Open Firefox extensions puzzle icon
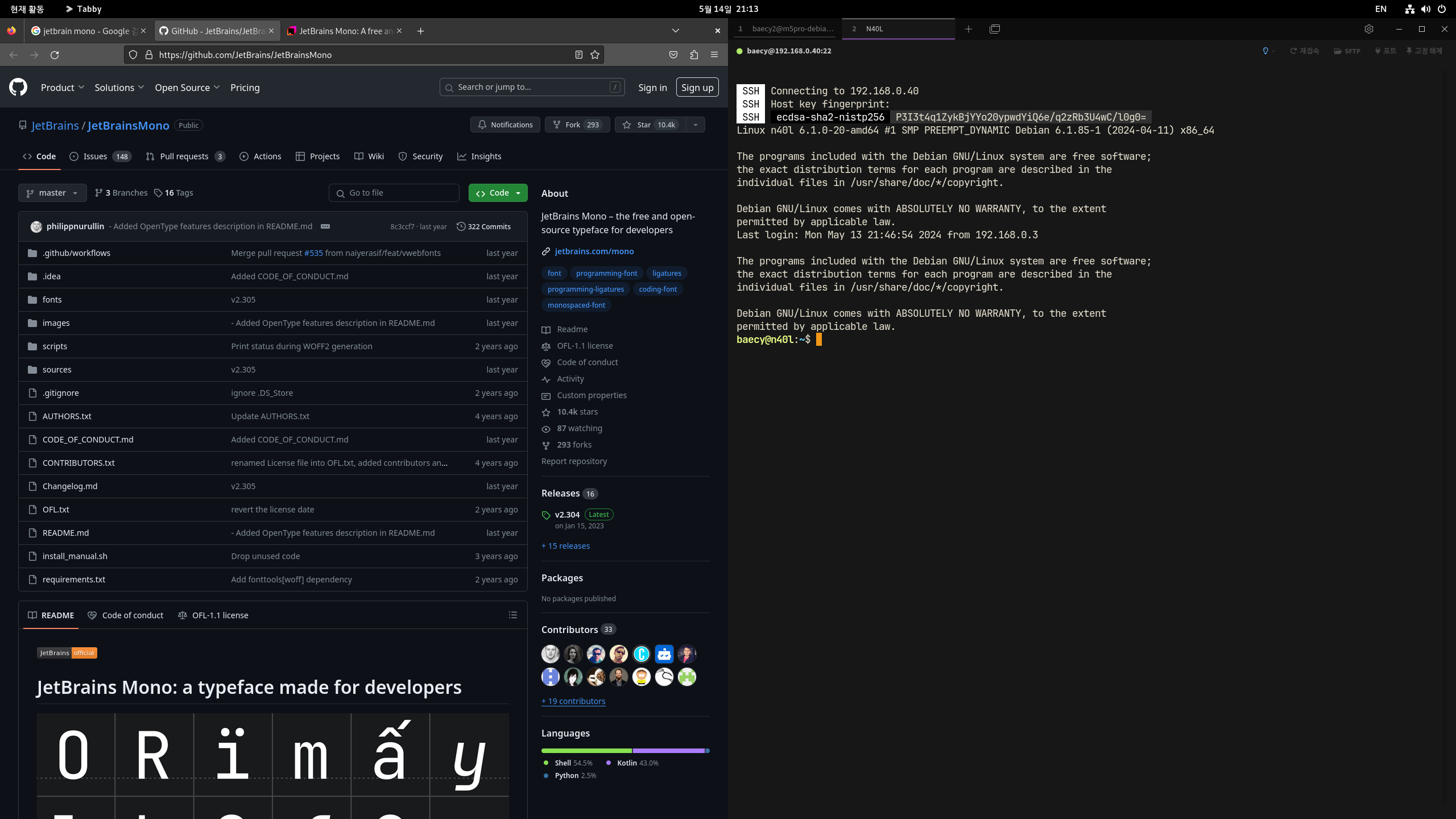 click(x=694, y=55)
